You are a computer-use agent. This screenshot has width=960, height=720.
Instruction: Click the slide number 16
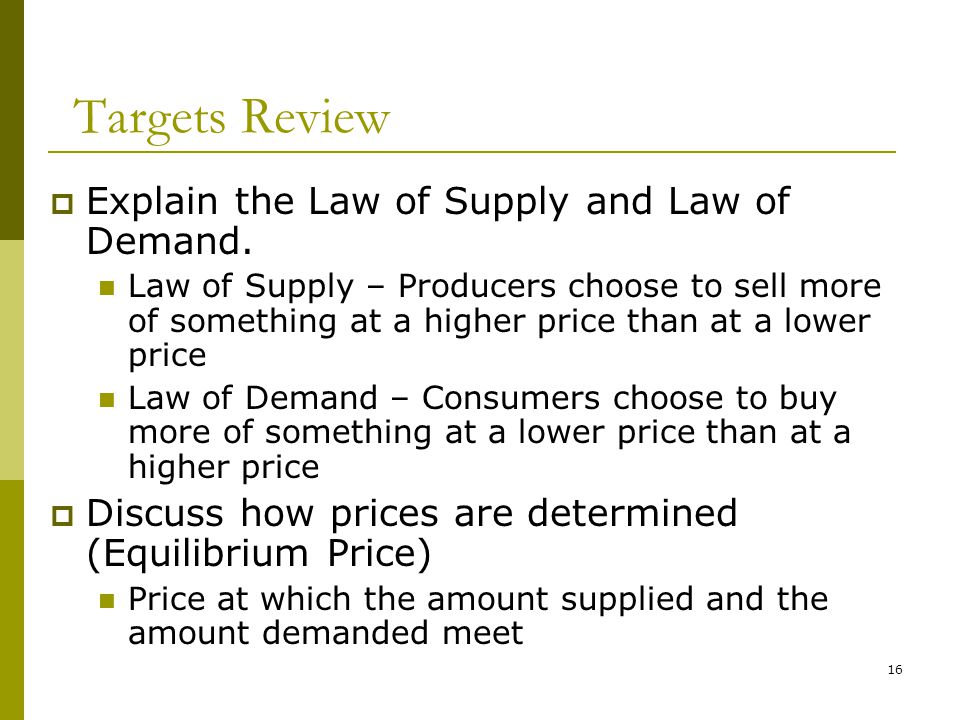point(894,670)
